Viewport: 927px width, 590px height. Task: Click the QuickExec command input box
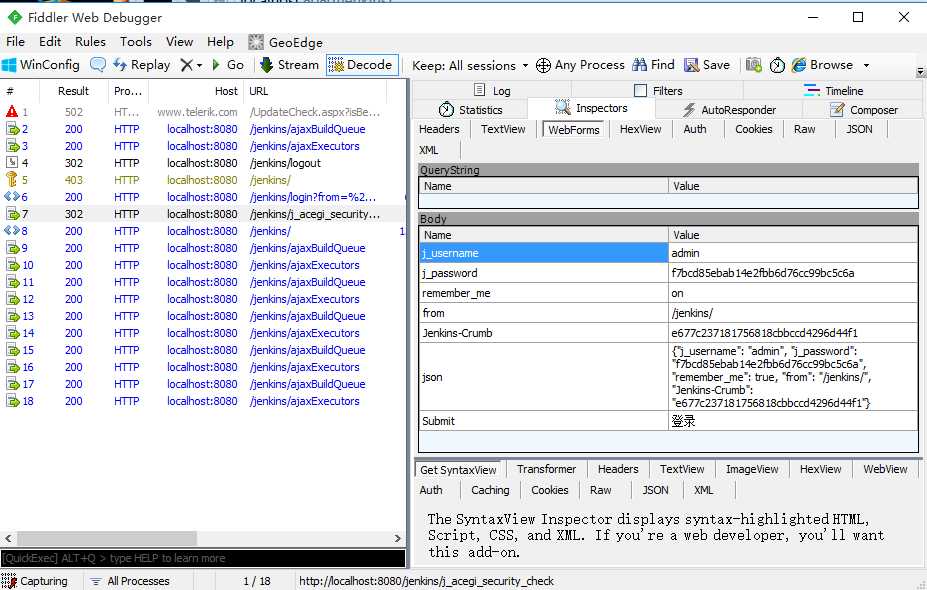point(203,558)
